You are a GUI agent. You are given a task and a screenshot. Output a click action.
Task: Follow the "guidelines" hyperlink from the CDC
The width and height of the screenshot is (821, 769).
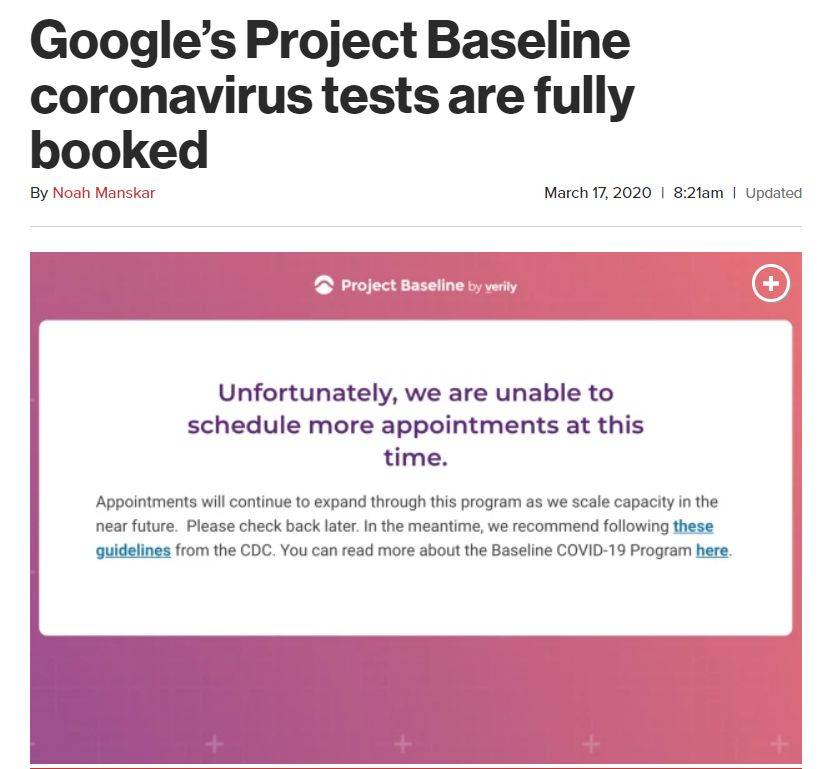point(133,551)
